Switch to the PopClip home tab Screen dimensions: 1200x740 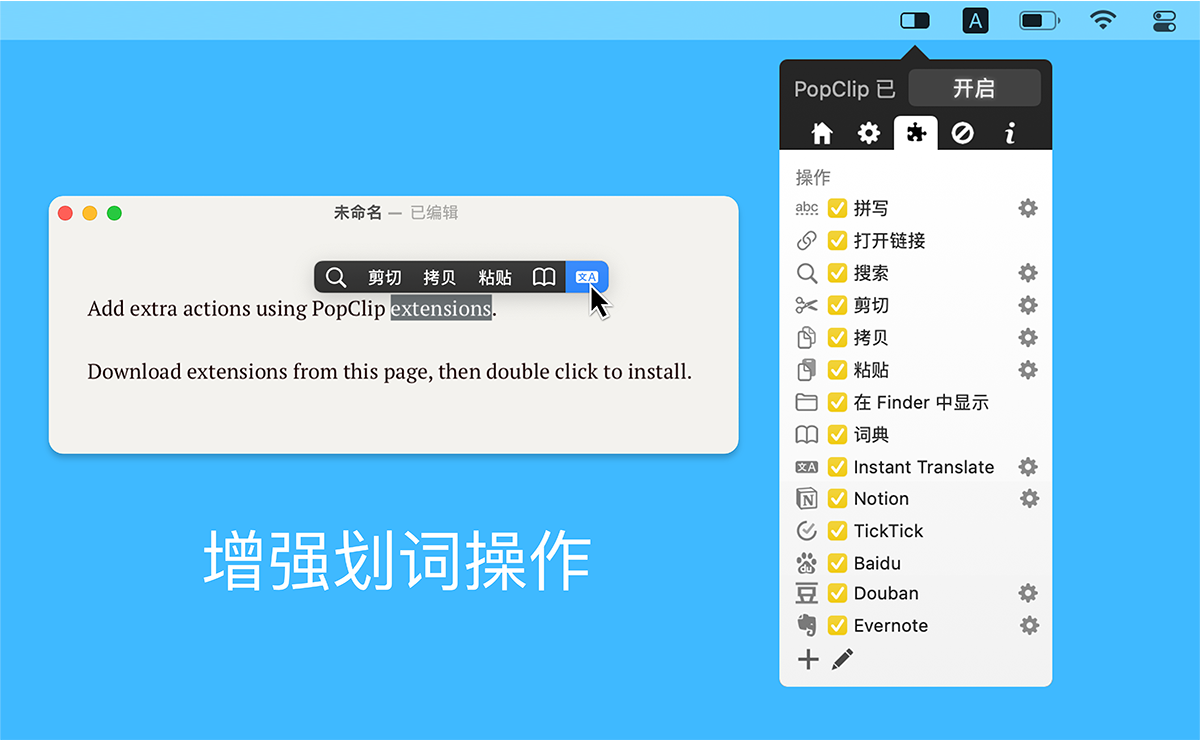coord(821,132)
